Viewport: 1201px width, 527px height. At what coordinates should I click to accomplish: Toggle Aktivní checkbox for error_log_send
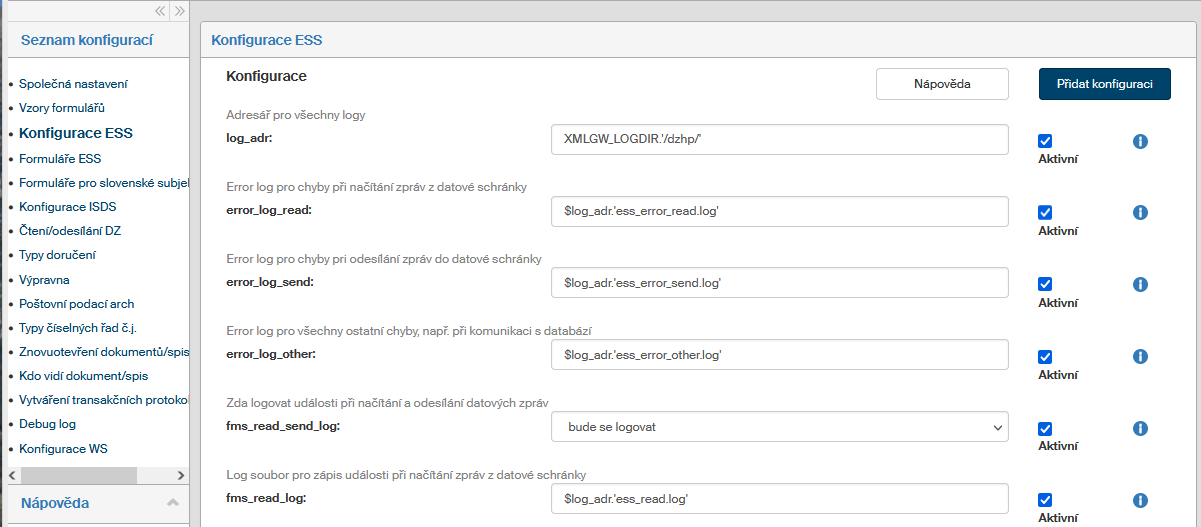(x=1045, y=285)
